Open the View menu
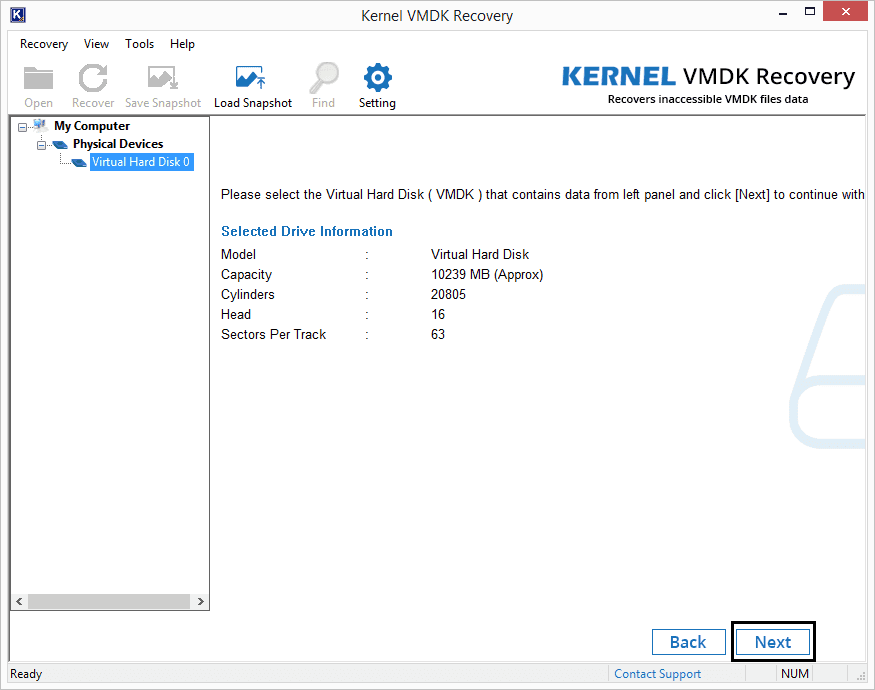875x690 pixels. coord(96,44)
